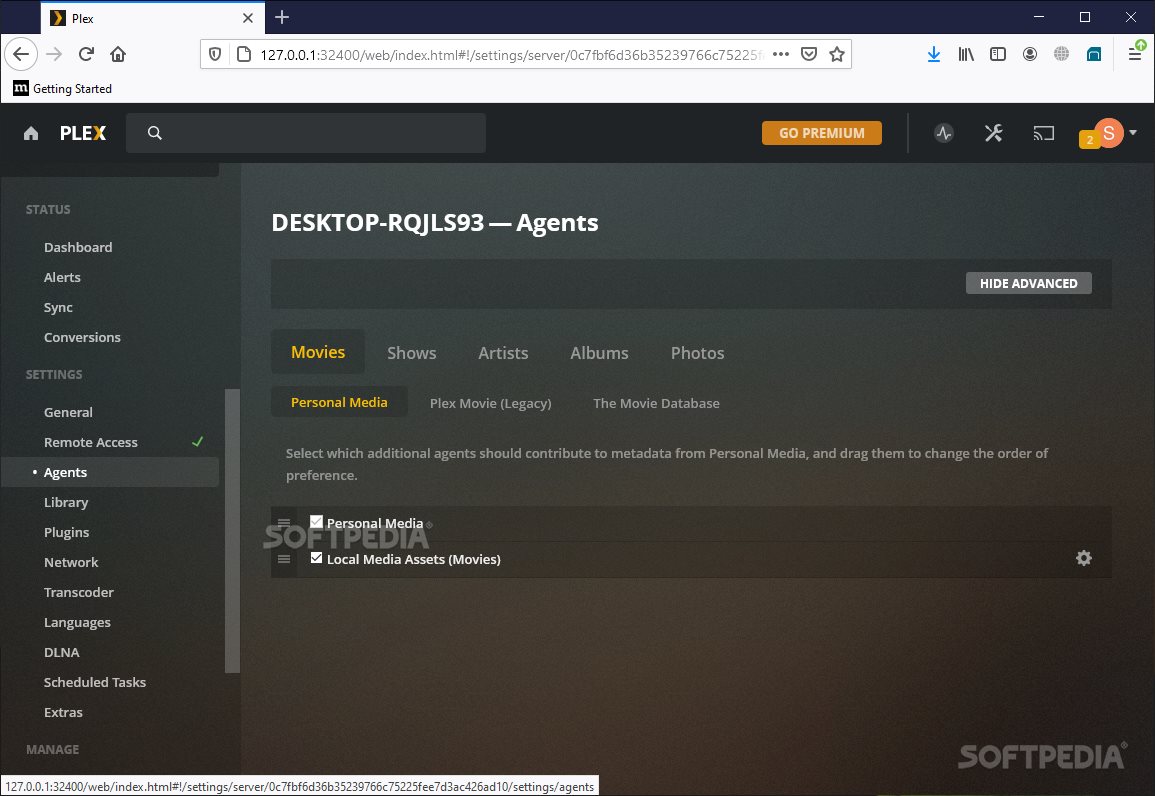Open Extras settings
Image resolution: width=1155 pixels, height=796 pixels.
tap(63, 712)
